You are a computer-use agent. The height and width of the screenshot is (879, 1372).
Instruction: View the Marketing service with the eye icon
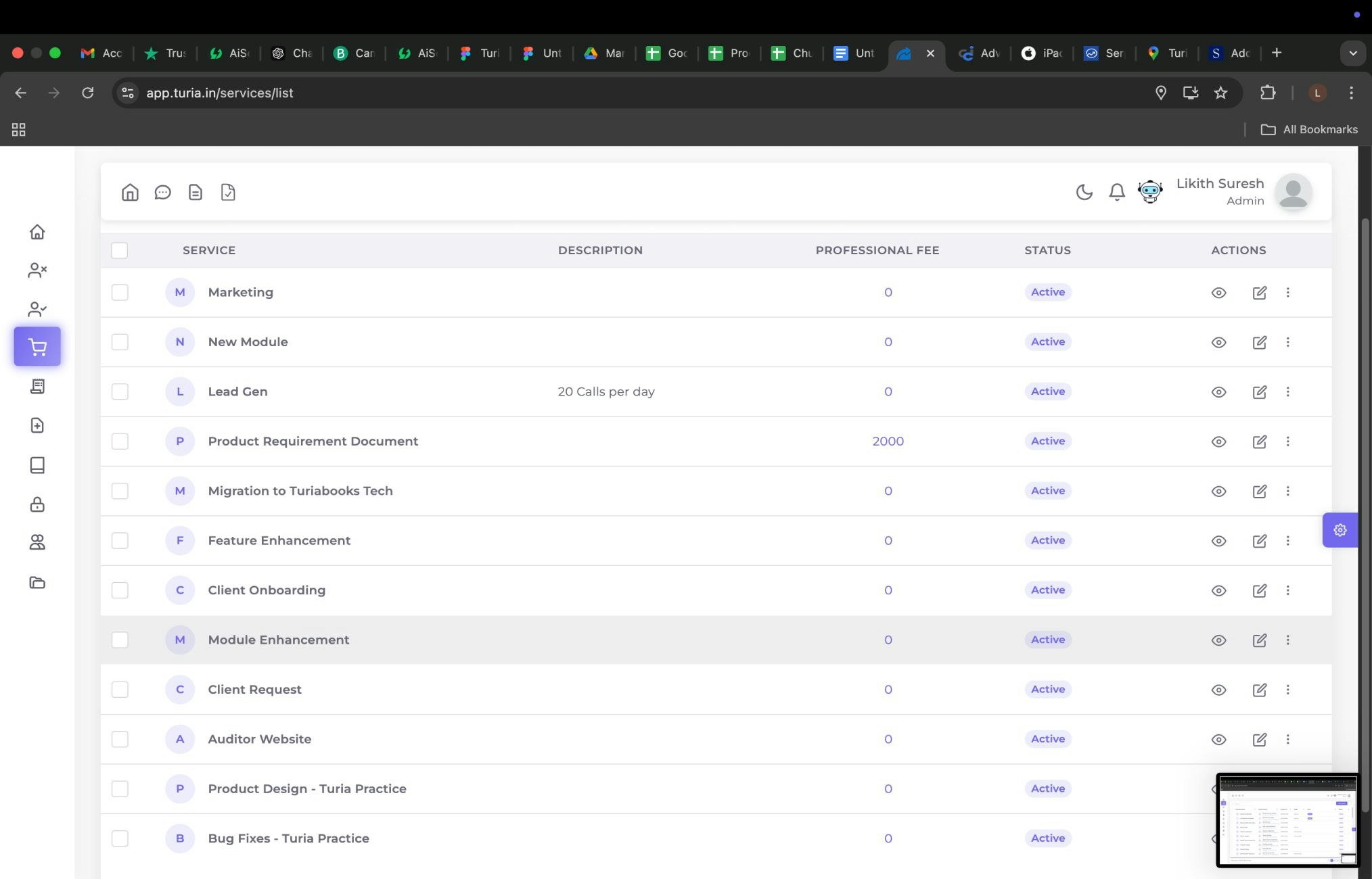(1218, 293)
